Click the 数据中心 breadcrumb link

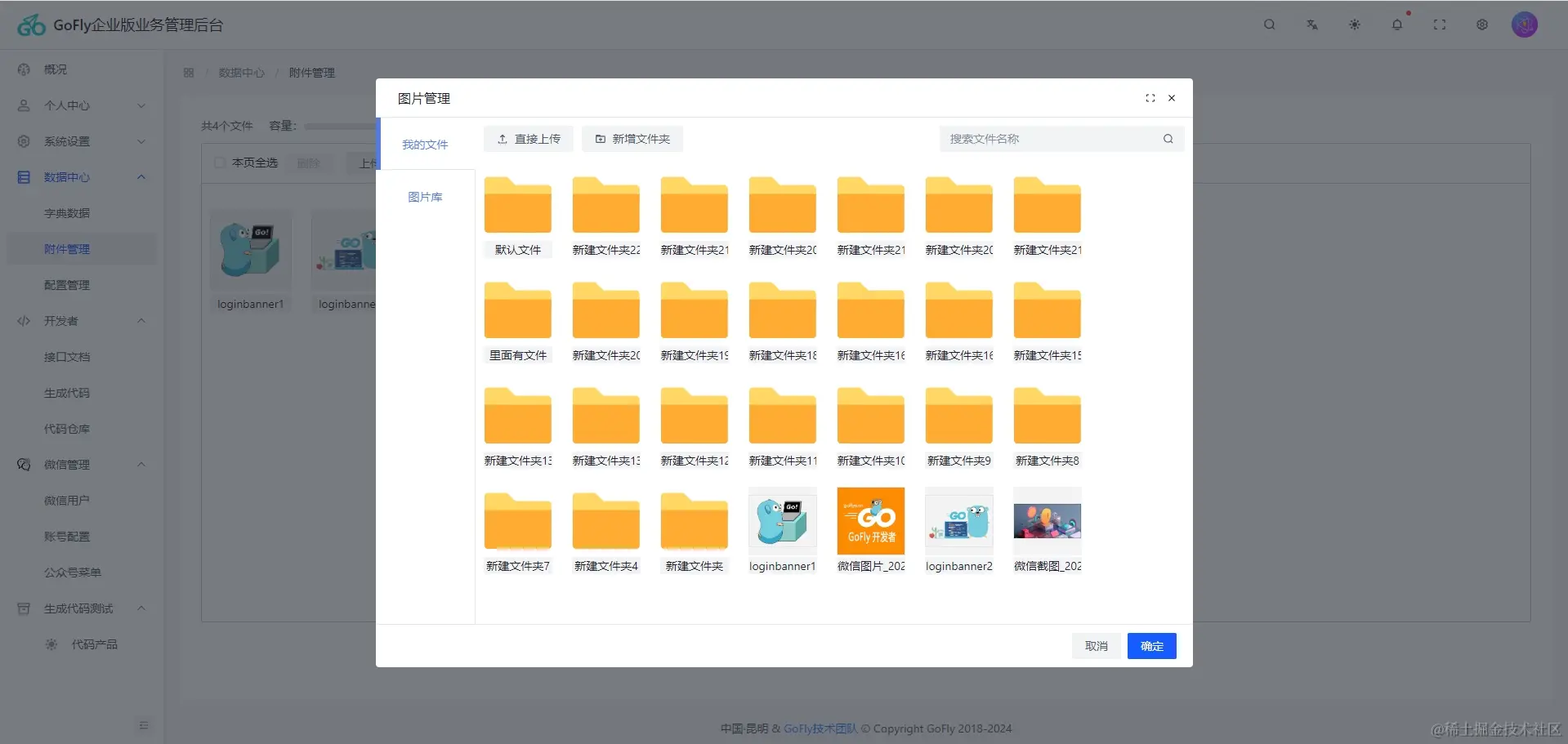point(241,73)
